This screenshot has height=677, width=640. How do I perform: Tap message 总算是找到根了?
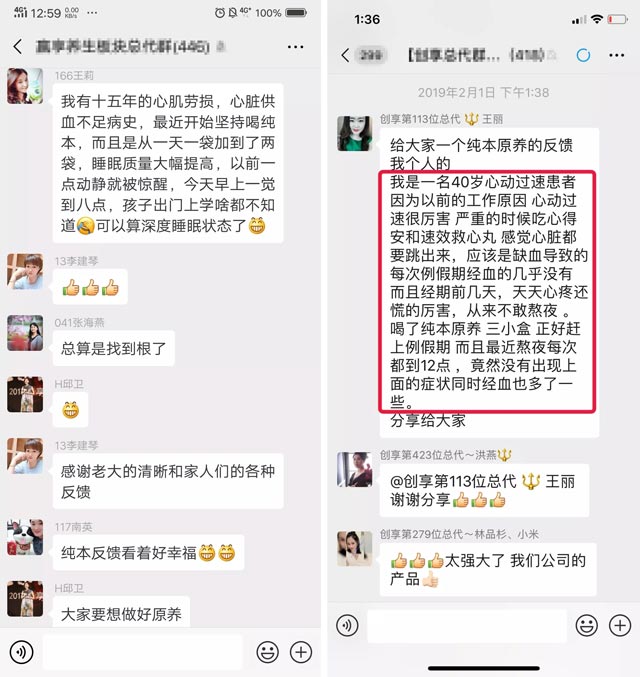click(x=114, y=348)
